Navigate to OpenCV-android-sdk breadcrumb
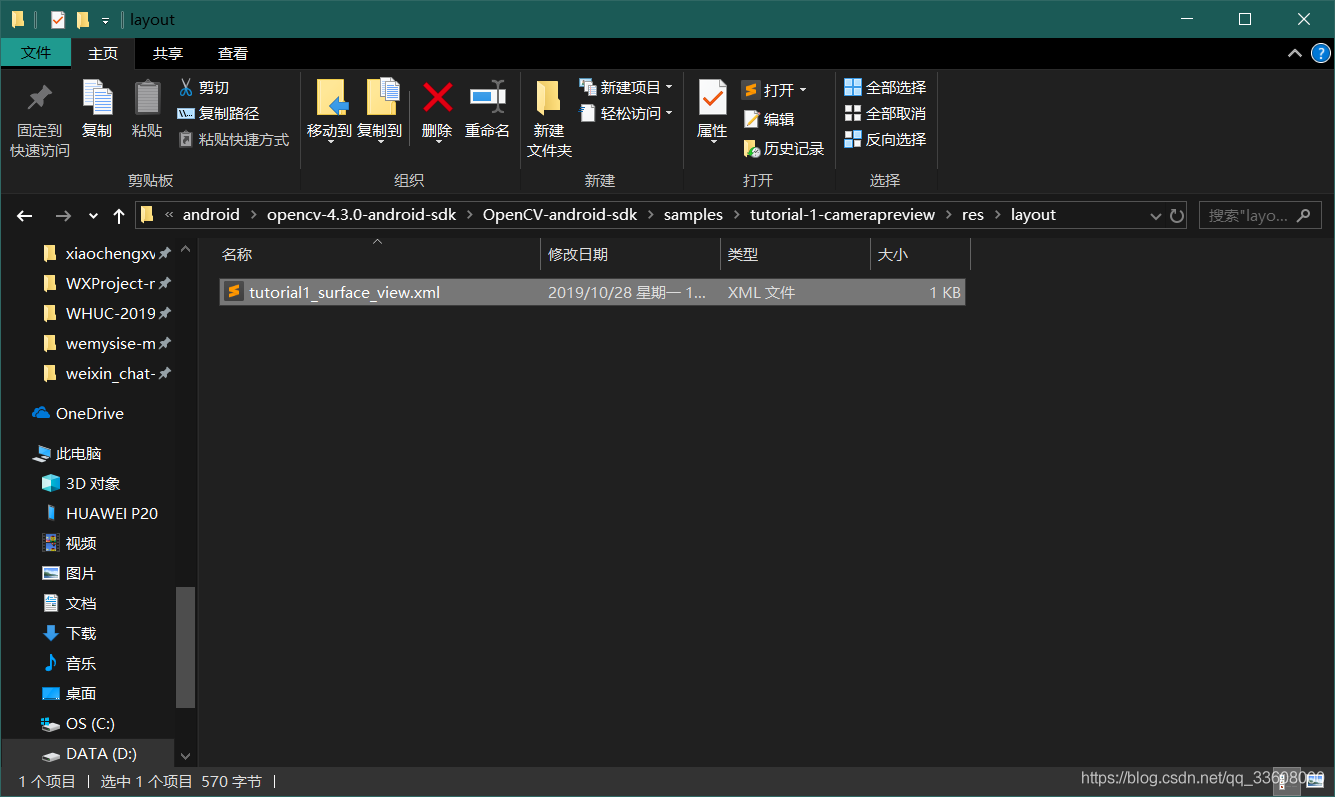The height and width of the screenshot is (797, 1335). [560, 215]
